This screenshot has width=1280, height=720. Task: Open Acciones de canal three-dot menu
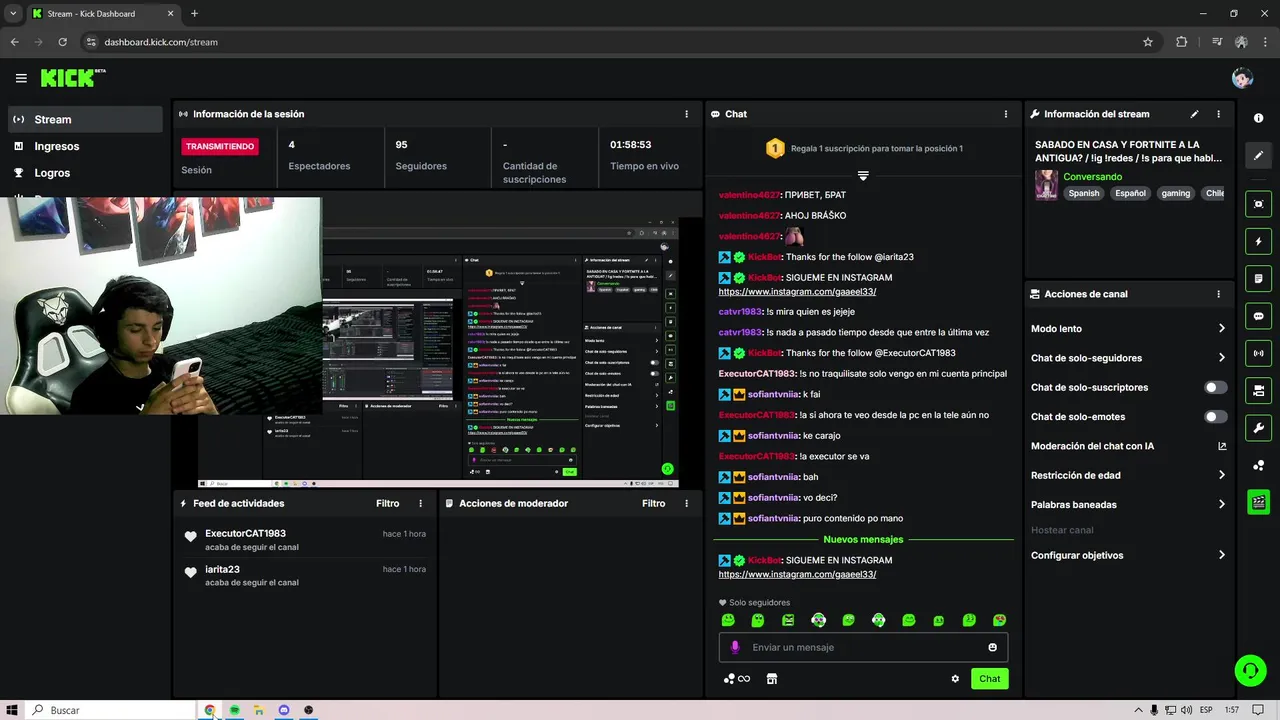point(1218,294)
